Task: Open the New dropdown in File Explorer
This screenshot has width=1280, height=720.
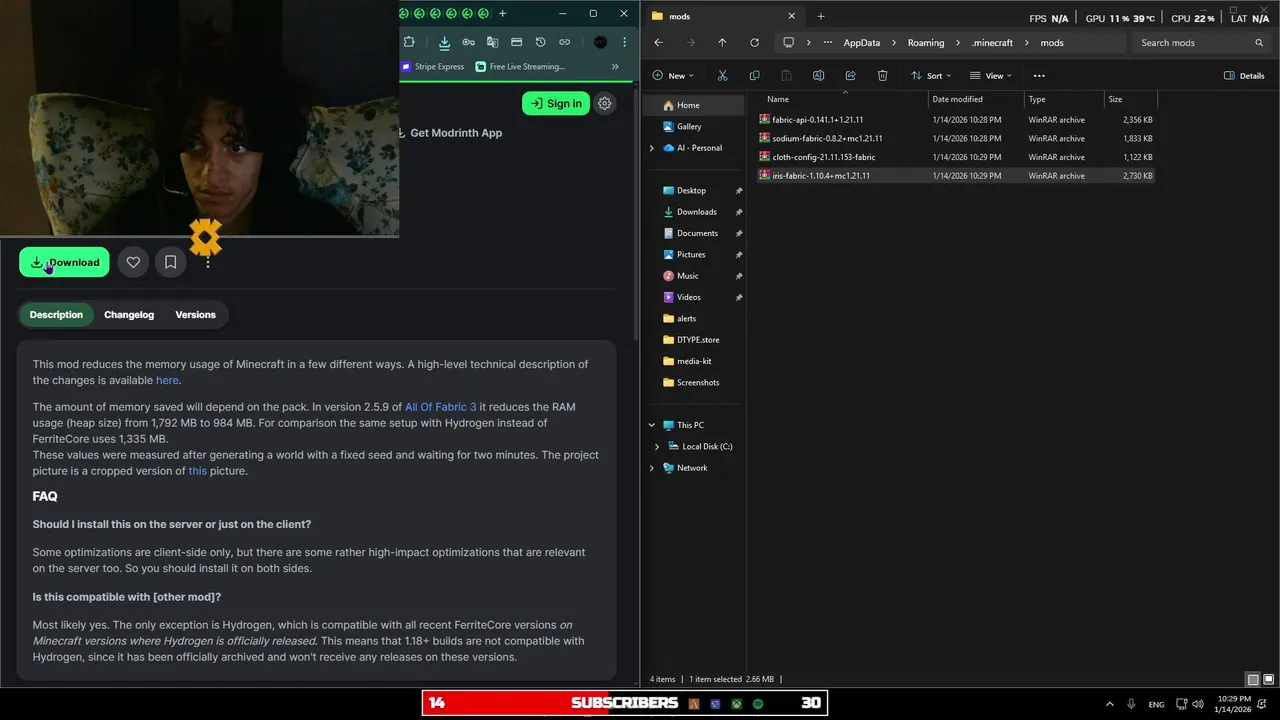Action: (x=673, y=76)
